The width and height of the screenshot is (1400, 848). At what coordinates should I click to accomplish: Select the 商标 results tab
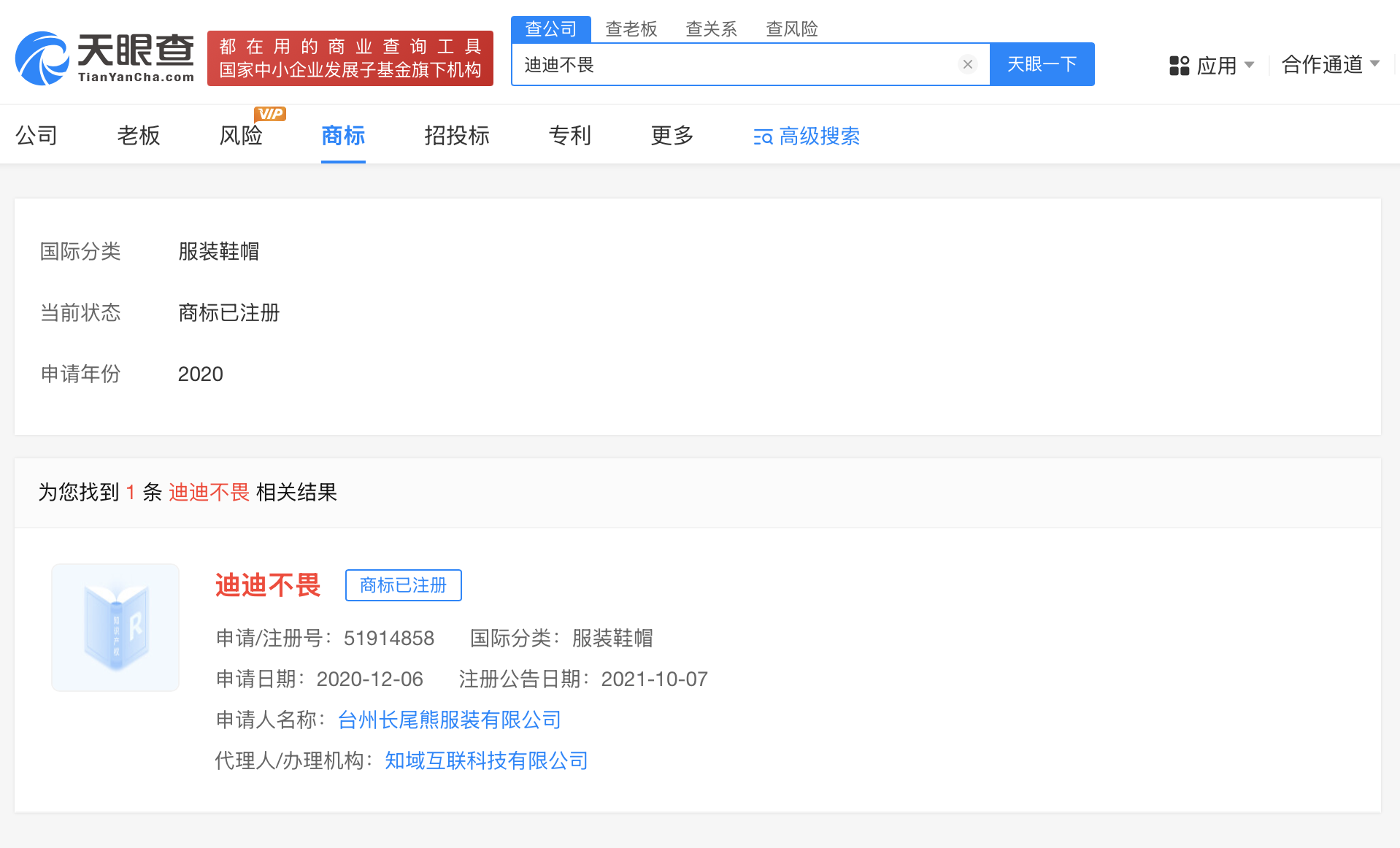(343, 136)
